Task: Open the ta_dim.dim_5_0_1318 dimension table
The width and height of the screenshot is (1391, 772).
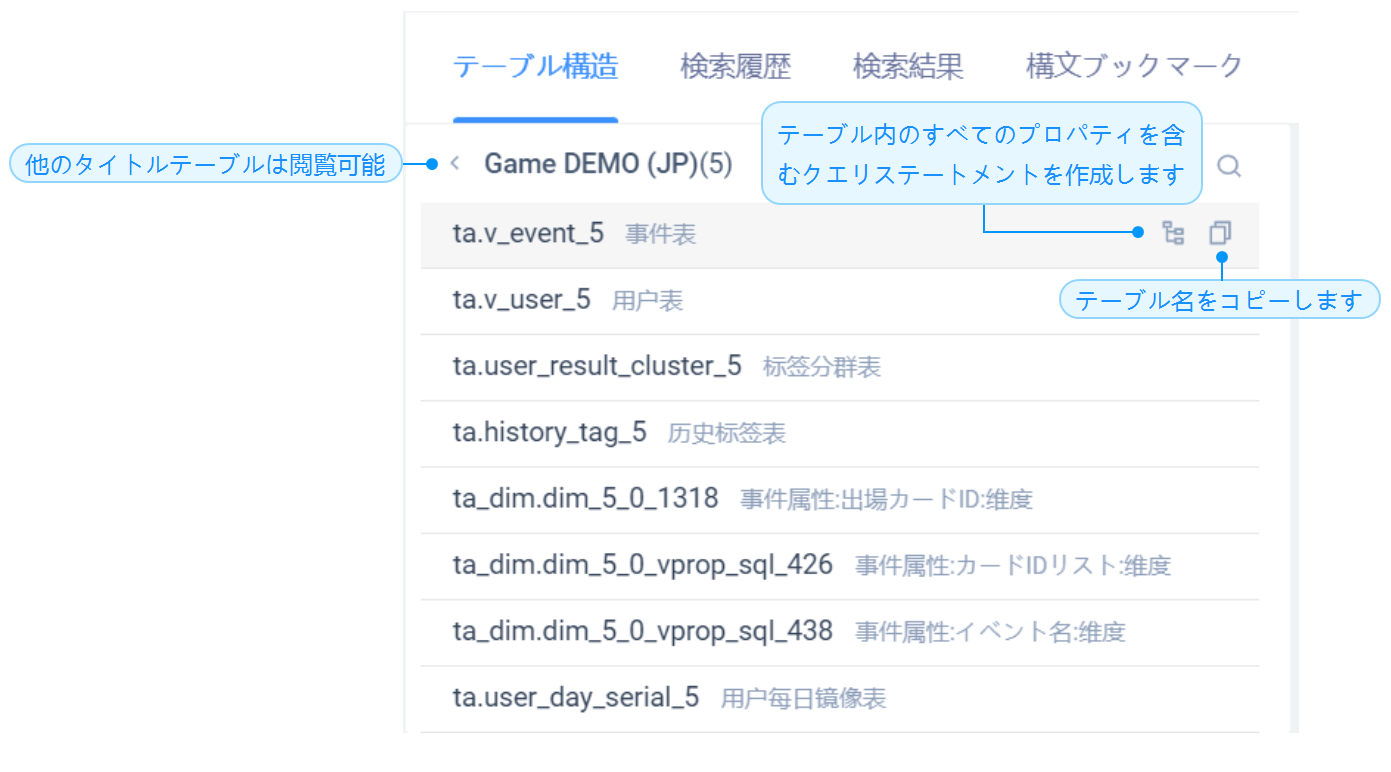Action: [x=584, y=499]
